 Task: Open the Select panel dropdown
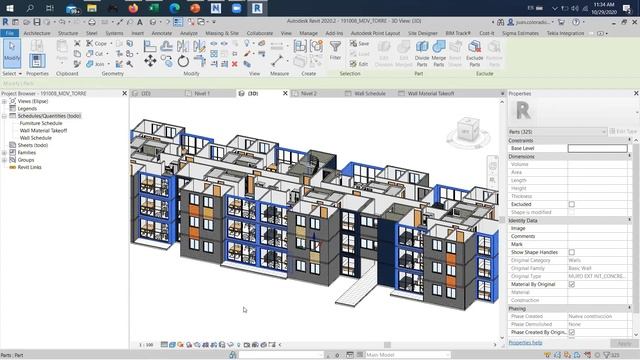(12, 73)
